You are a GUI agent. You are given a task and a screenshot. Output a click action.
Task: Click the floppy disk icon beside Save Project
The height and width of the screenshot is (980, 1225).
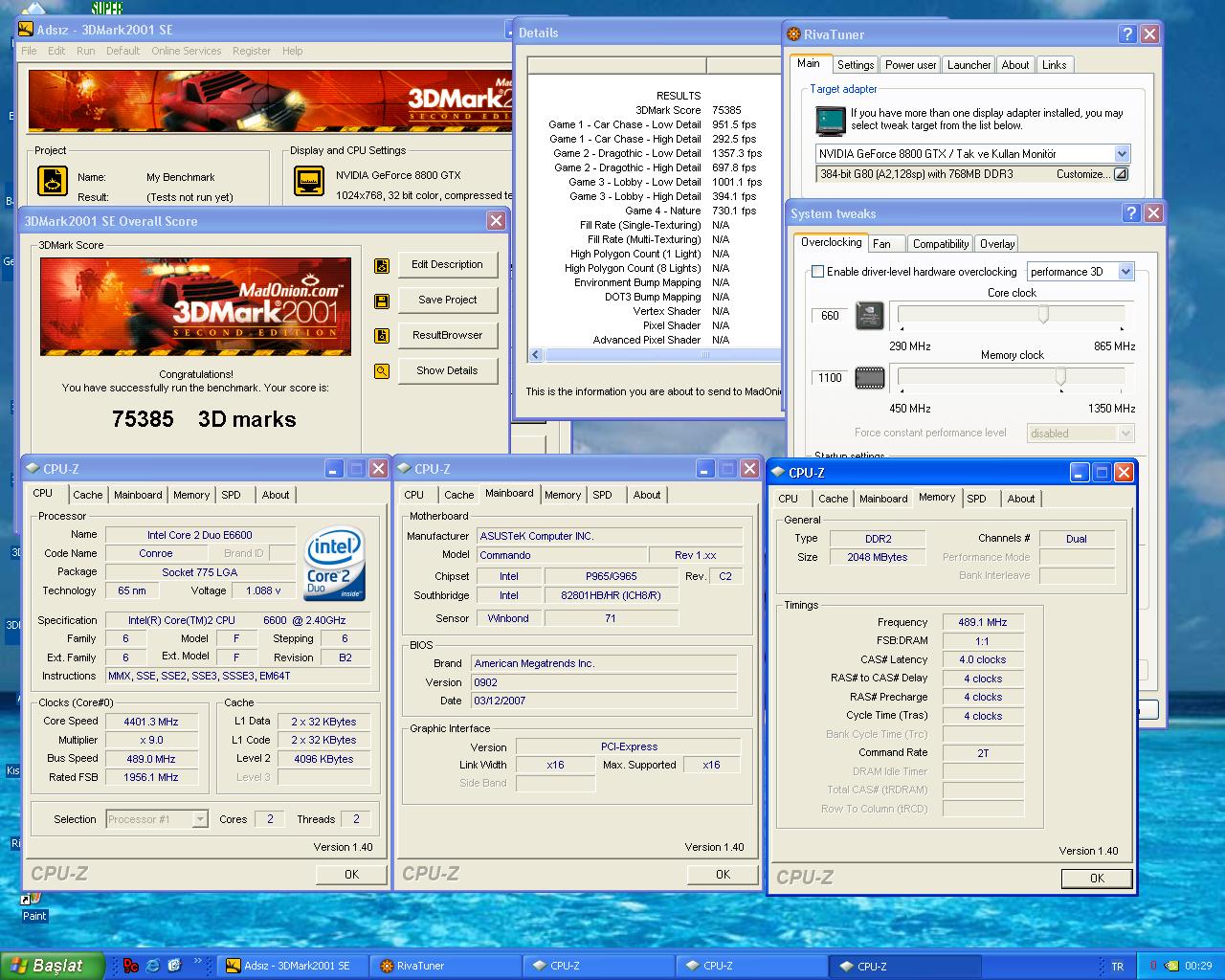[382, 301]
